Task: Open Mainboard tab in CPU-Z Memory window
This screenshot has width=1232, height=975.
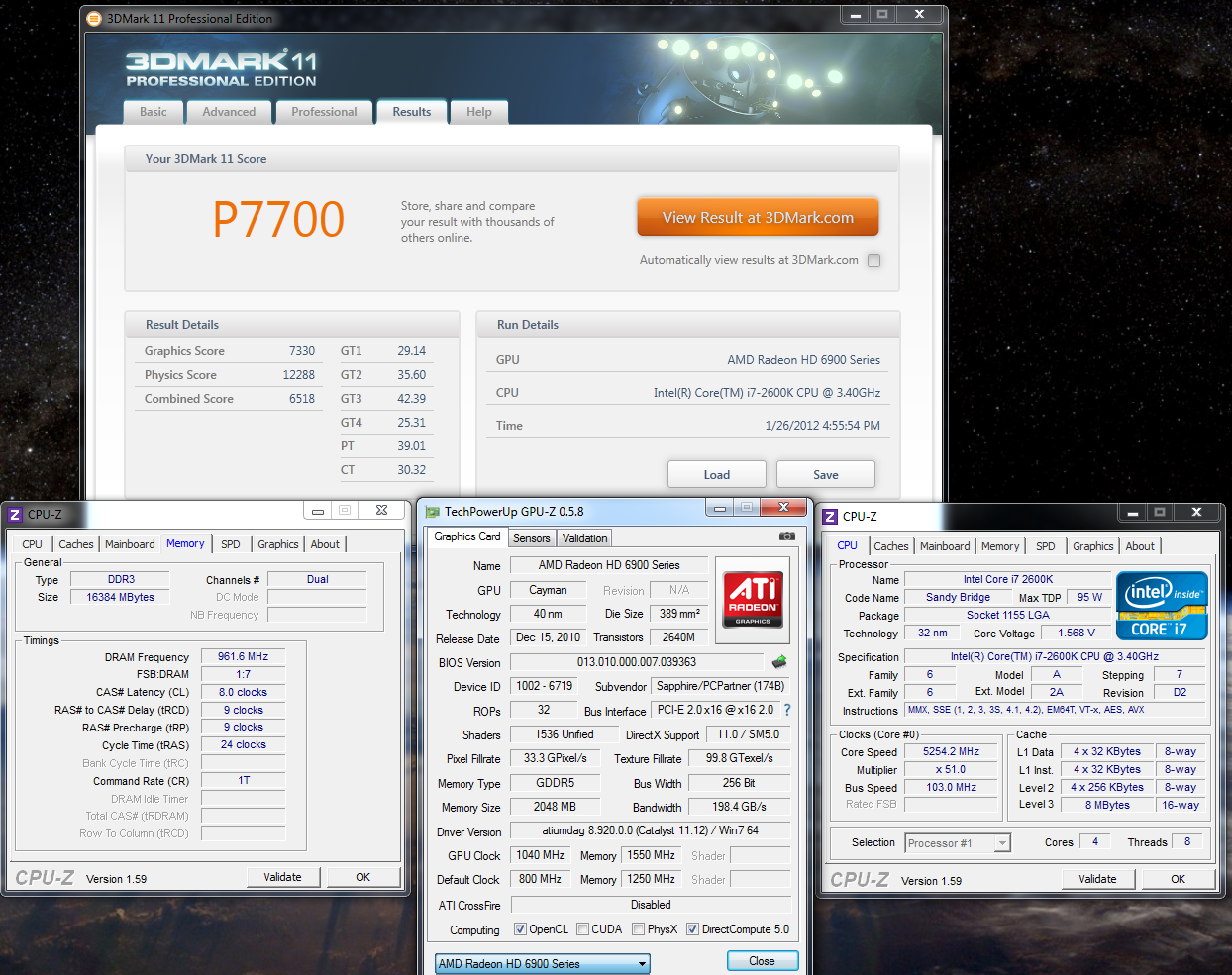Action: point(130,544)
